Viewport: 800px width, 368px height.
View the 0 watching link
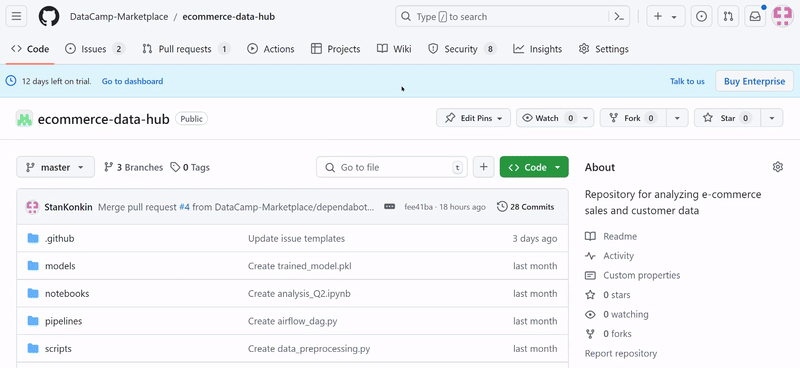617,314
